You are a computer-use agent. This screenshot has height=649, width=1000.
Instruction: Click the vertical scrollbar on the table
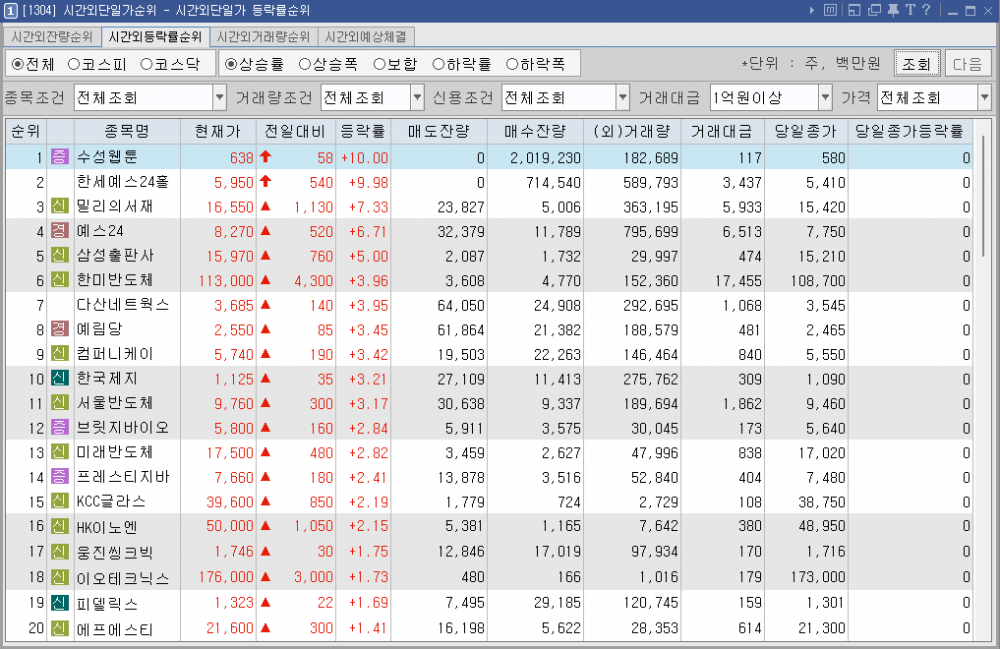coord(985,300)
